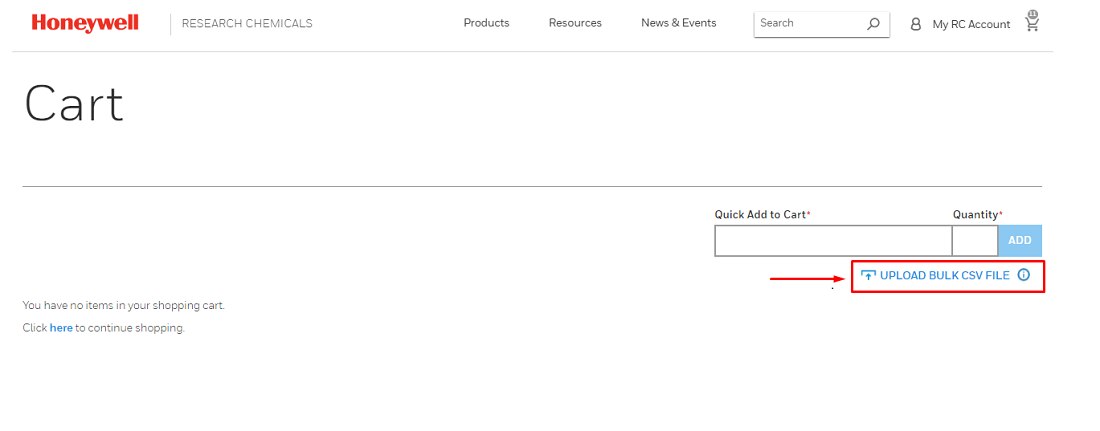
Task: Open the shopping cart icon in header
Action: tap(1032, 25)
